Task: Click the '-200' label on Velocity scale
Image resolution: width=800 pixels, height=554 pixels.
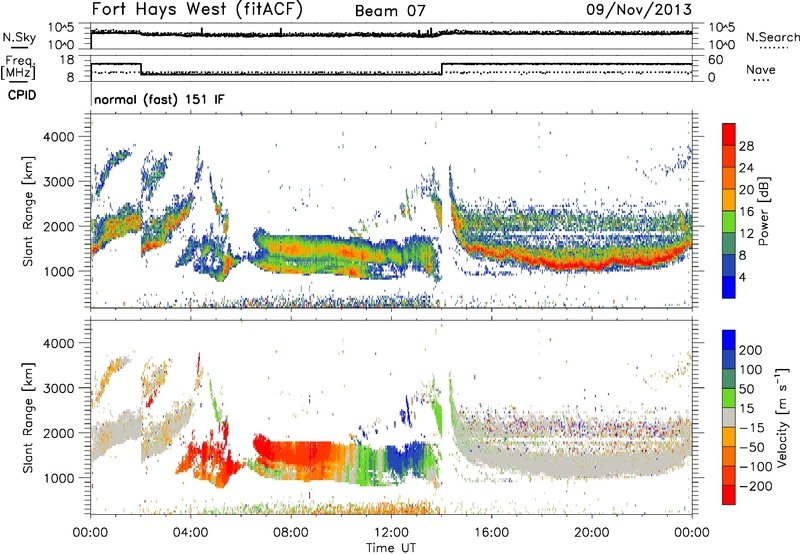Action: (756, 486)
